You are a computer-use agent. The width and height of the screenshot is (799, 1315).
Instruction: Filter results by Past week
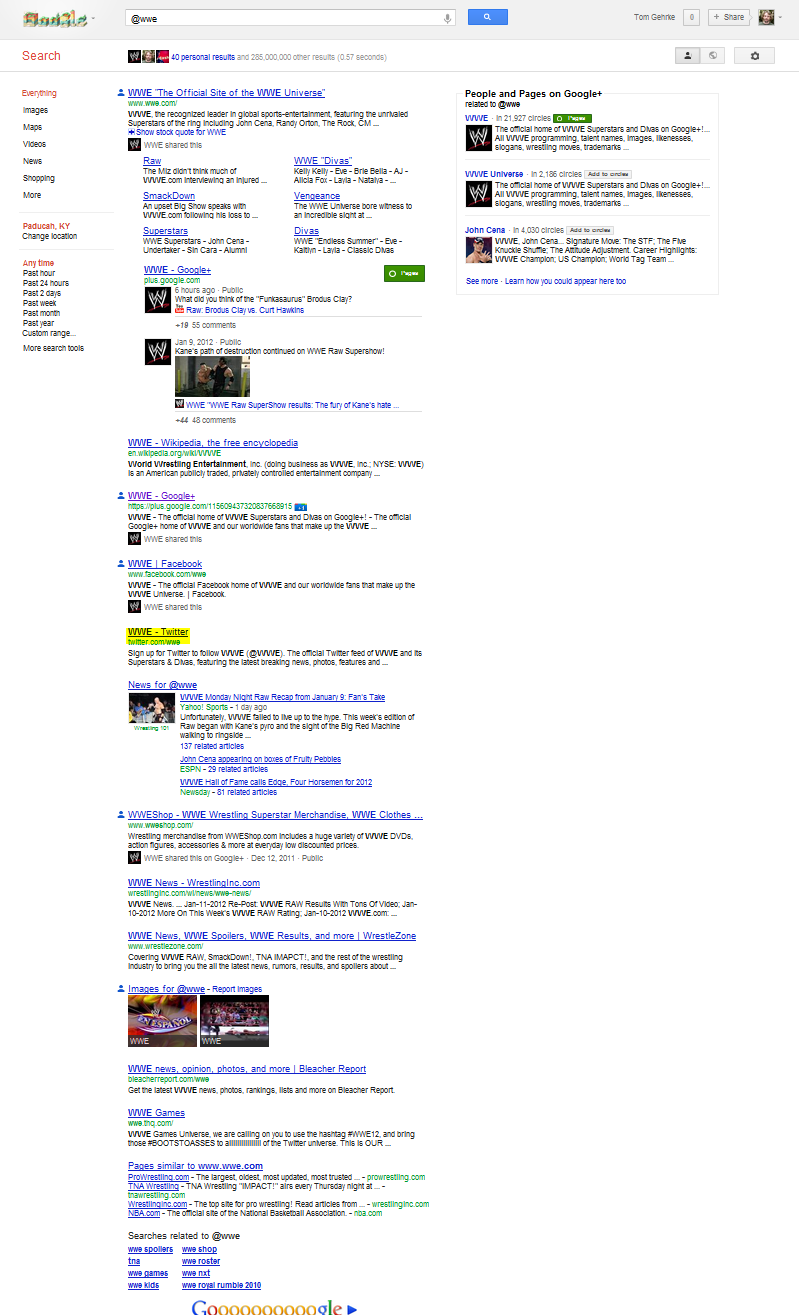[x=39, y=303]
